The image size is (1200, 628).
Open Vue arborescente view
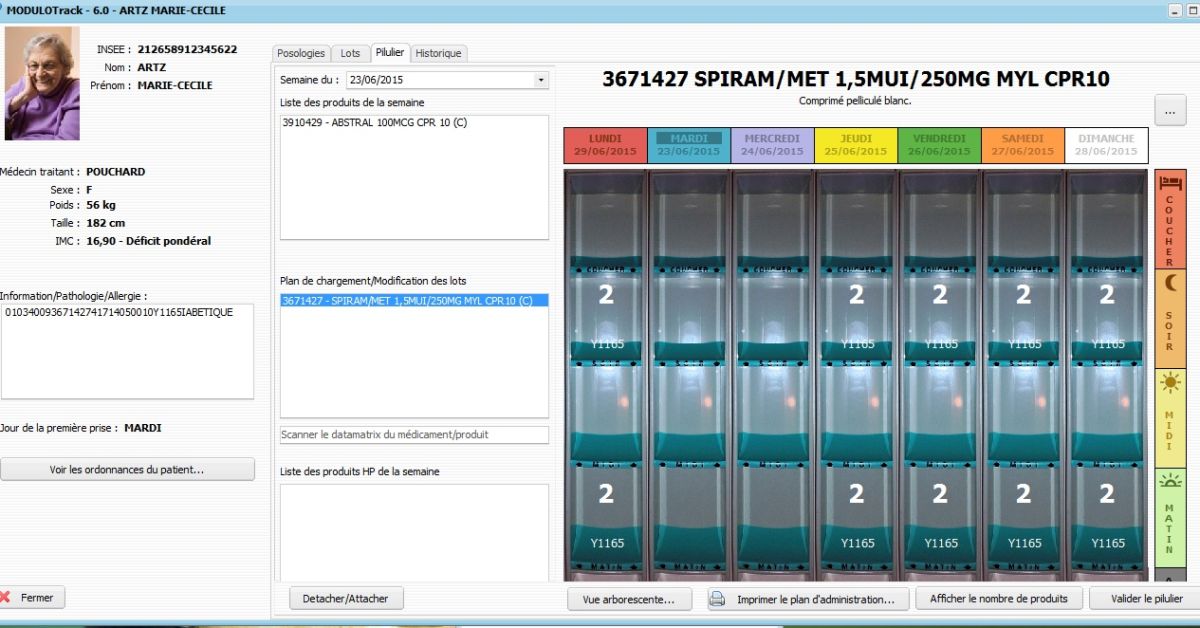coord(629,599)
